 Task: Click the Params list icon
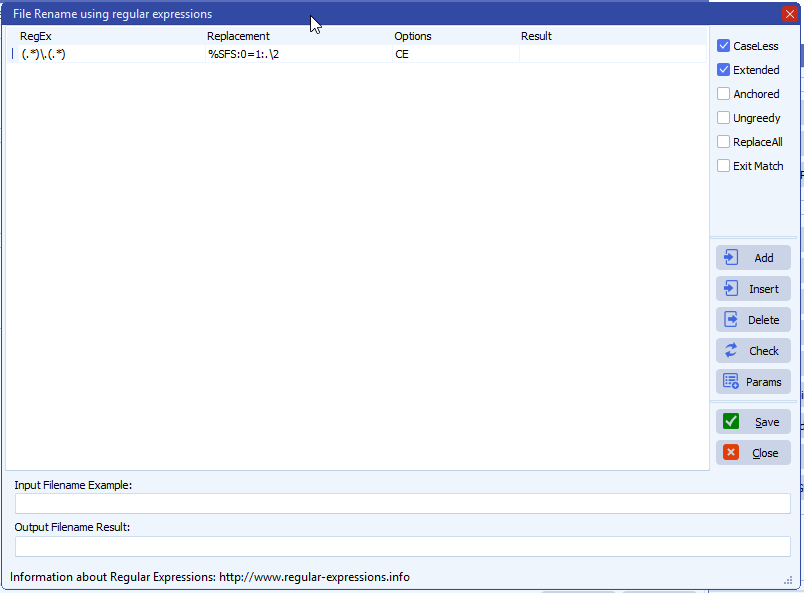click(731, 382)
